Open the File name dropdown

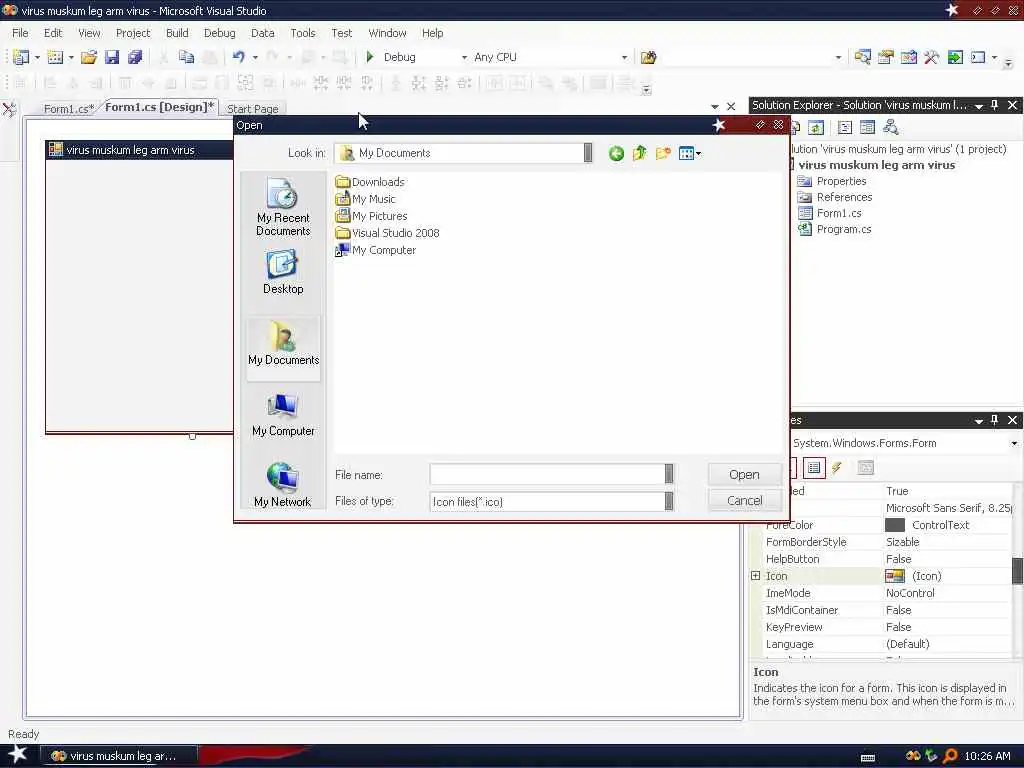[x=669, y=474]
